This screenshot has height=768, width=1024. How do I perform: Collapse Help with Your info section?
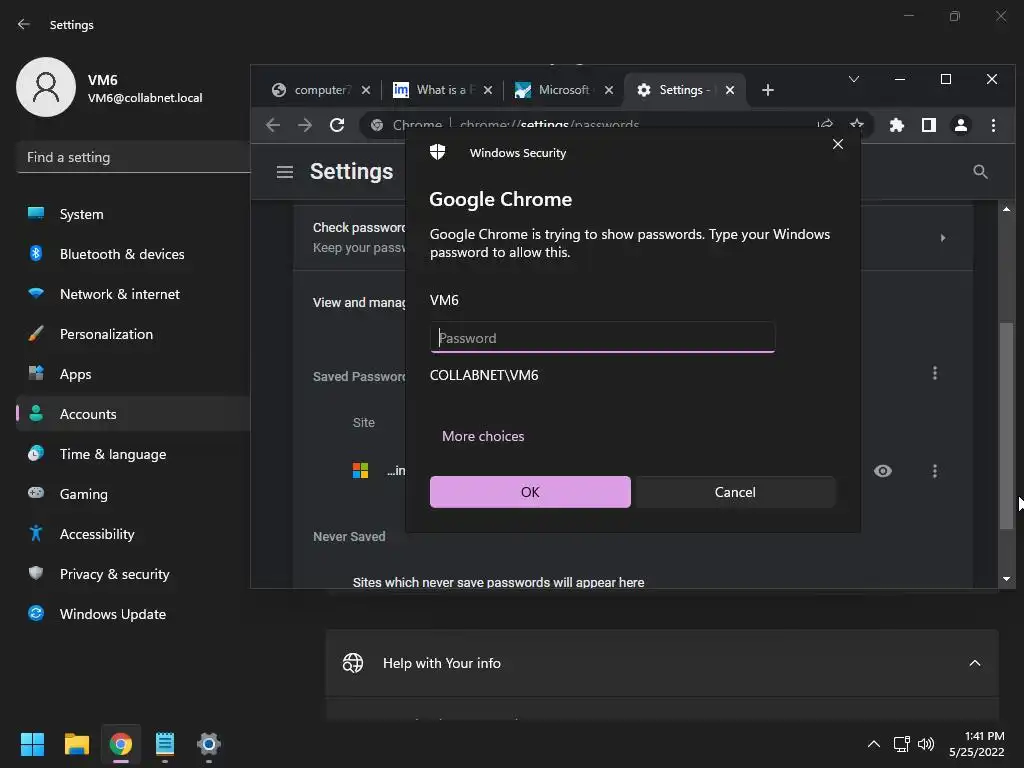click(x=974, y=663)
